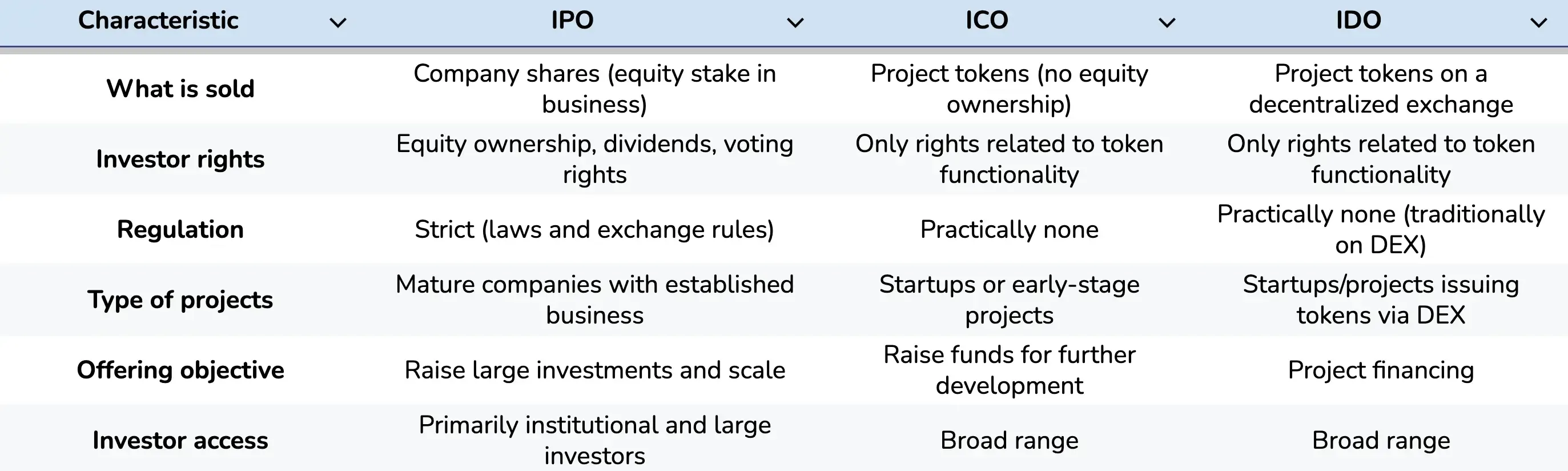Select the cell reading Practically none
Viewport: 1568px width, 471px height.
[x=1008, y=230]
